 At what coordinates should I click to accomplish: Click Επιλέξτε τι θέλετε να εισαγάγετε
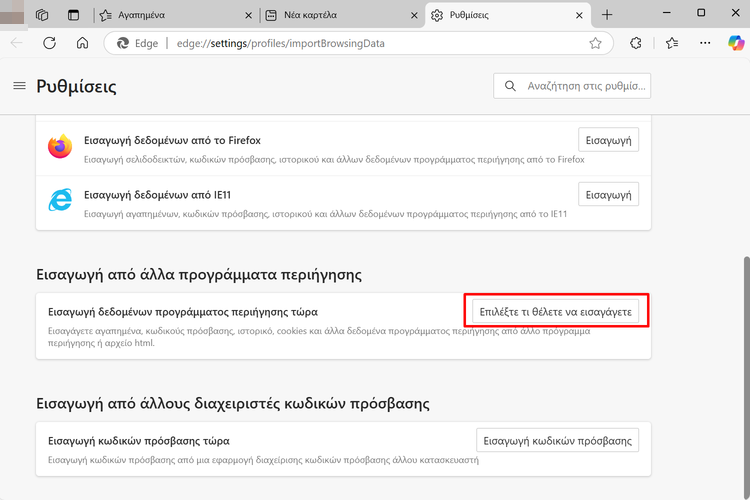coord(555,312)
